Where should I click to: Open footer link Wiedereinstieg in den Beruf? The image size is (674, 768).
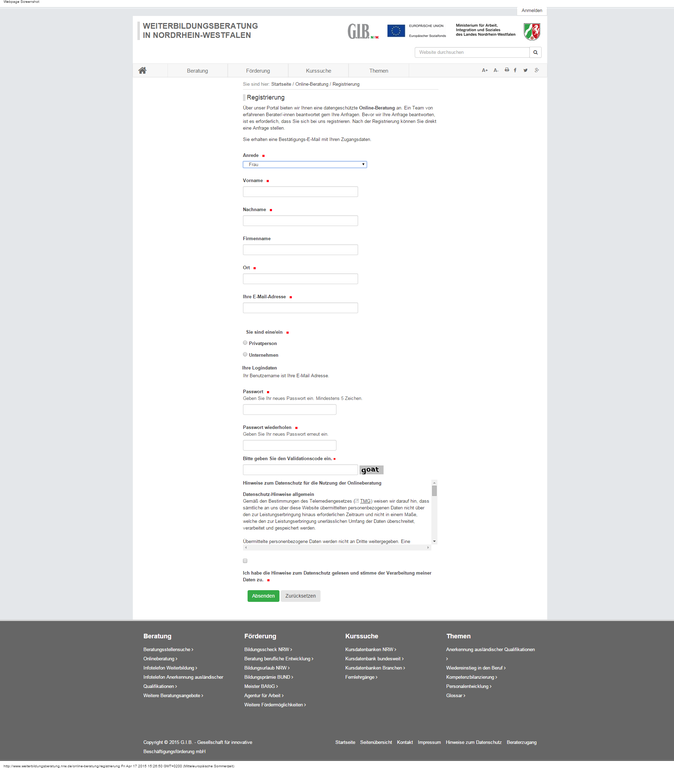tap(476, 668)
